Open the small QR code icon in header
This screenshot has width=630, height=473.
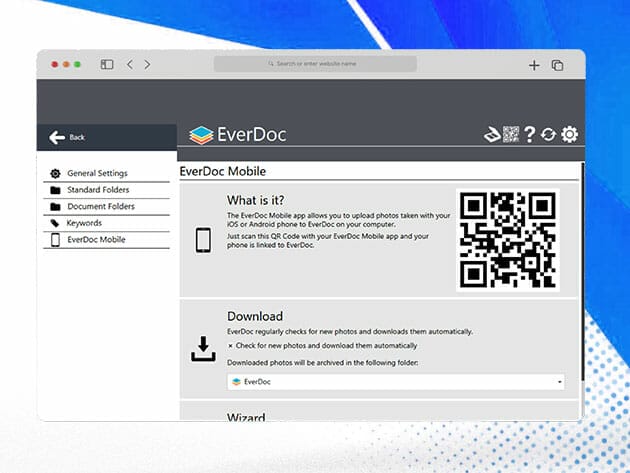[x=511, y=135]
